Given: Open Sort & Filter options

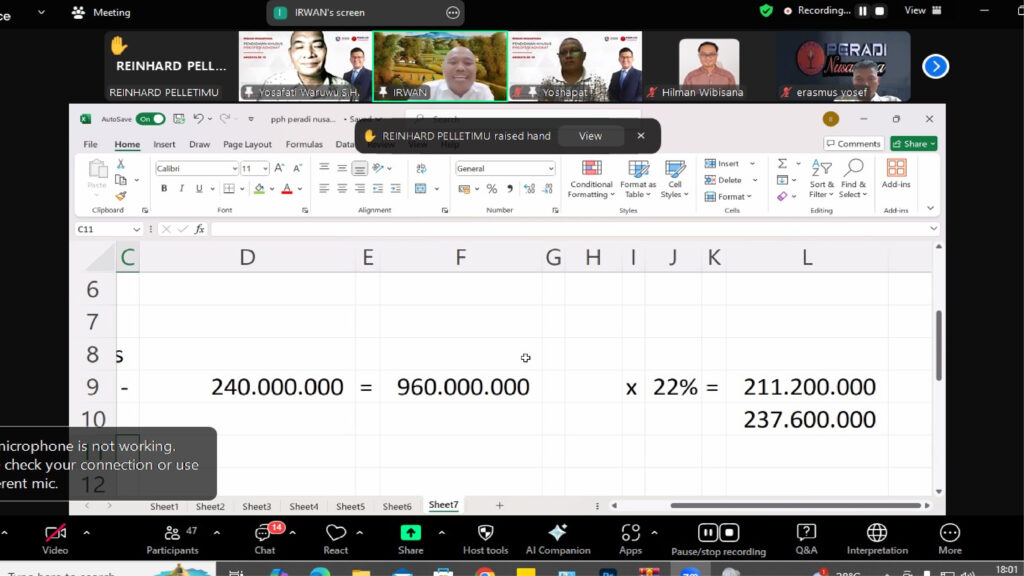Looking at the screenshot, I should tap(821, 179).
